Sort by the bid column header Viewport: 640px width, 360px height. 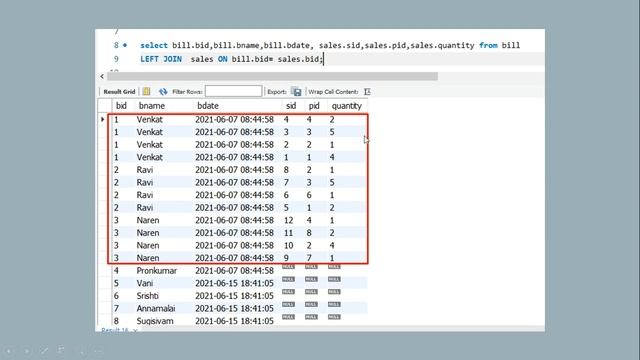pos(121,106)
